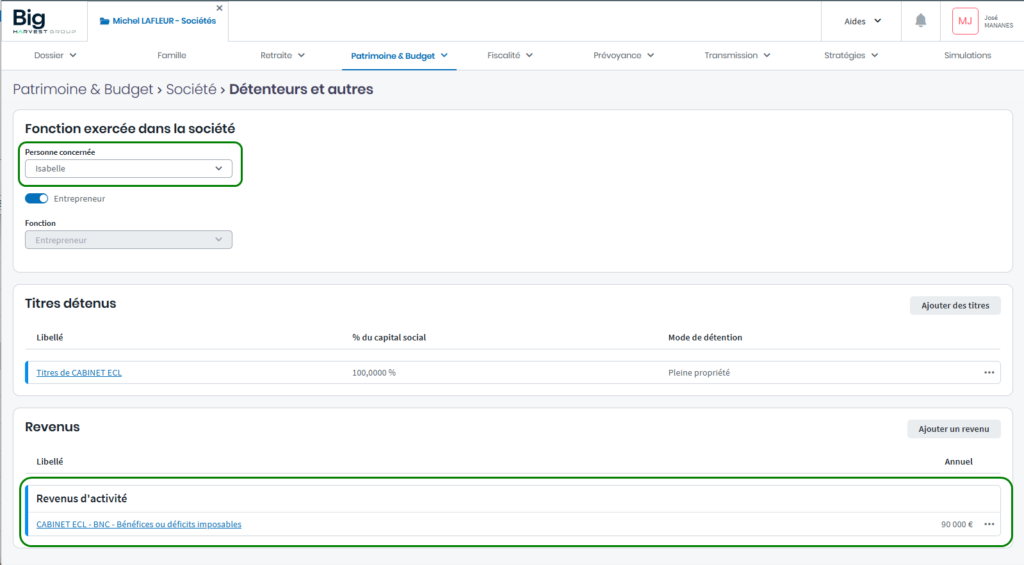Open three-dot menu for Titres de CABINET ECL
The image size is (1024, 565).
pyautogui.click(x=989, y=372)
